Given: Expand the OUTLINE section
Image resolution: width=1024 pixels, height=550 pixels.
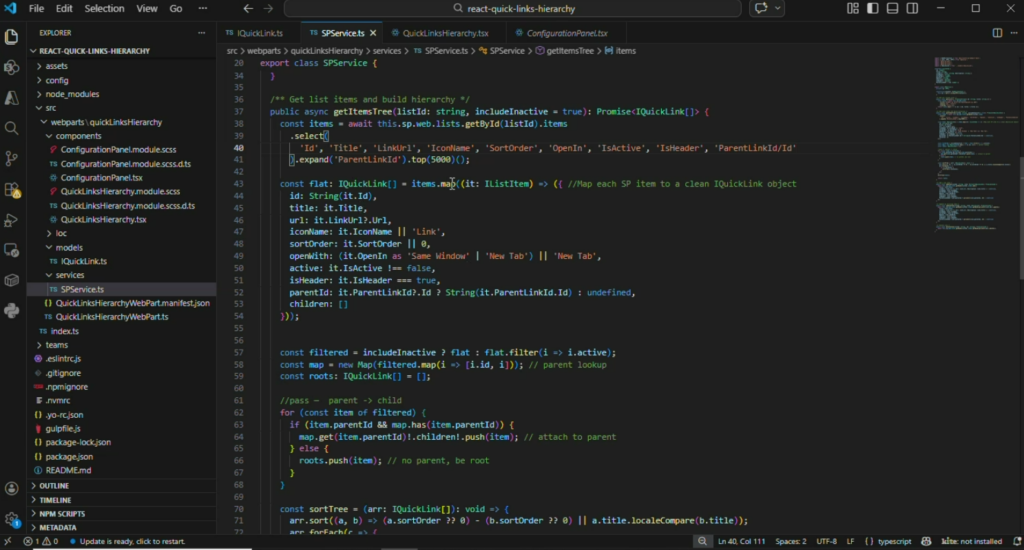Looking at the screenshot, I should 55,486.
